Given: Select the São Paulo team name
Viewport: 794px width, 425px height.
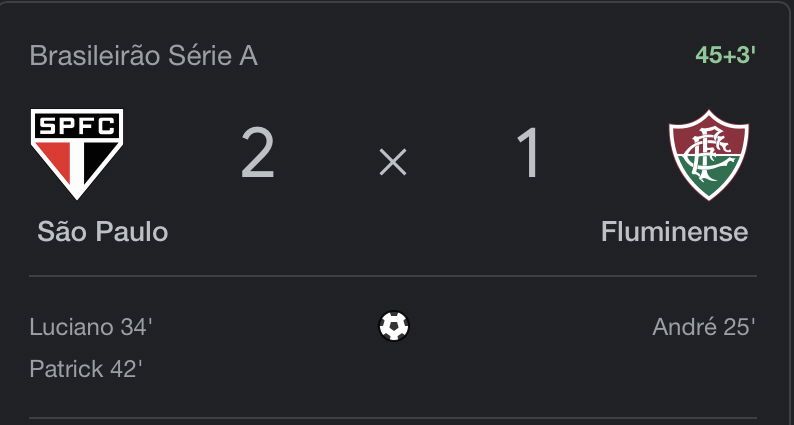Looking at the screenshot, I should [102, 232].
